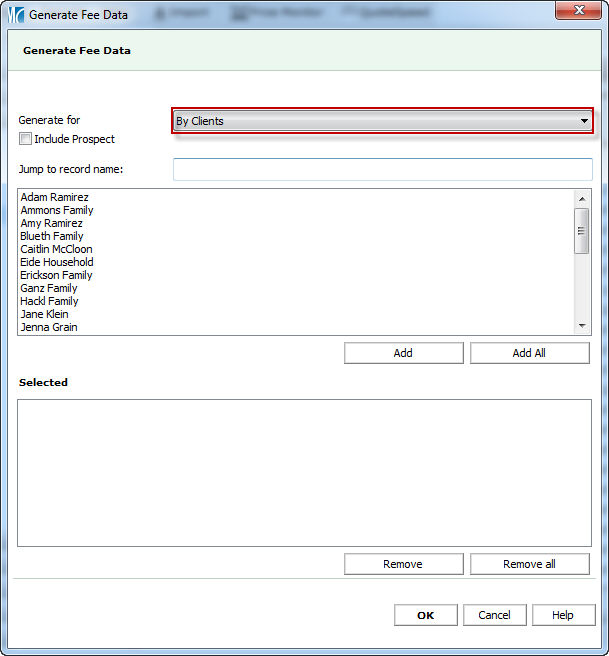Screen dimensions: 609x656
Task: Select Erickson Family record
Action: click(x=56, y=275)
